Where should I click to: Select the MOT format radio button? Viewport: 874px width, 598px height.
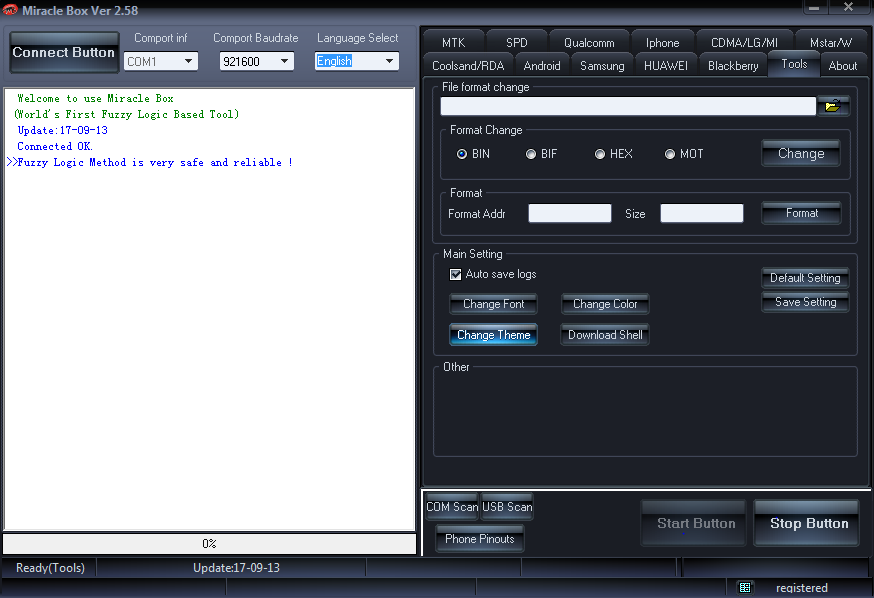pos(670,154)
